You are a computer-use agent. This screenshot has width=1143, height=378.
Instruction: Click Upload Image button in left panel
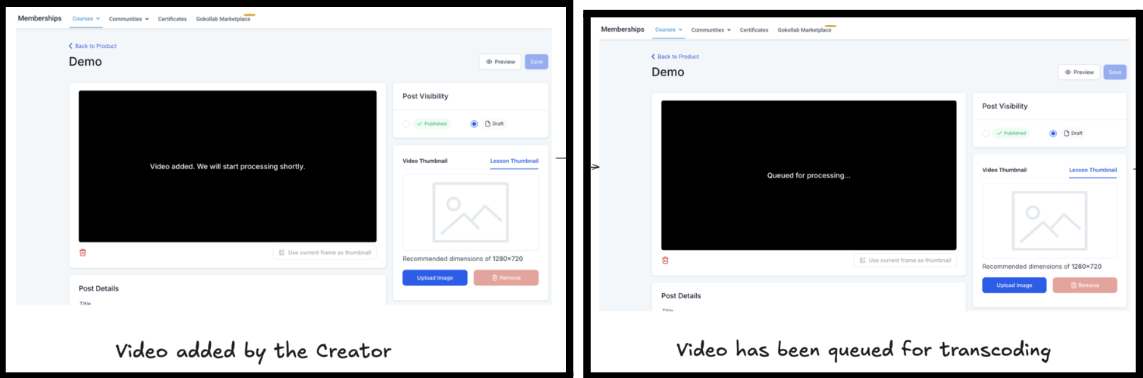coord(435,277)
